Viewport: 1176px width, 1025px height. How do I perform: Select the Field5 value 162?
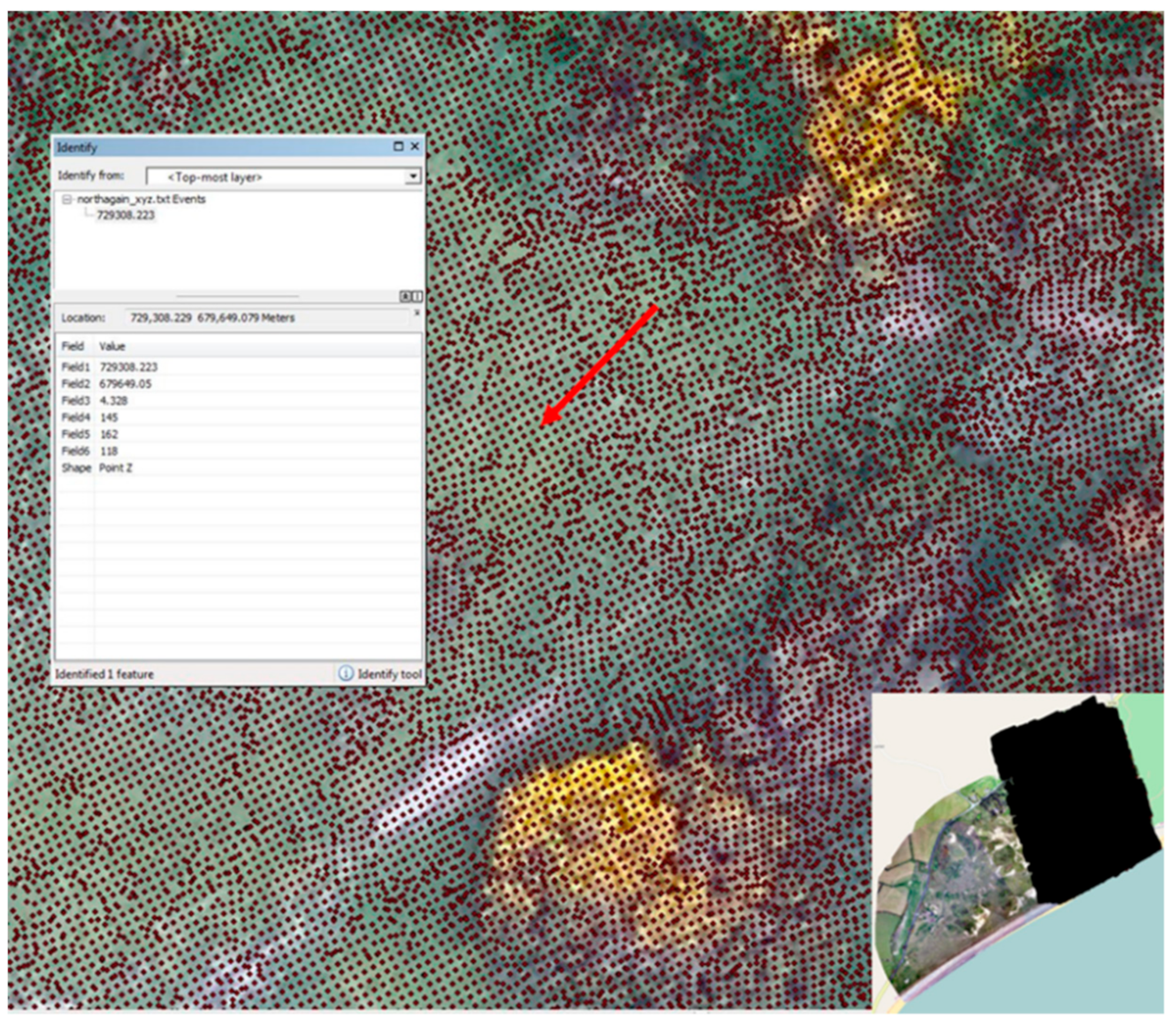[x=109, y=434]
